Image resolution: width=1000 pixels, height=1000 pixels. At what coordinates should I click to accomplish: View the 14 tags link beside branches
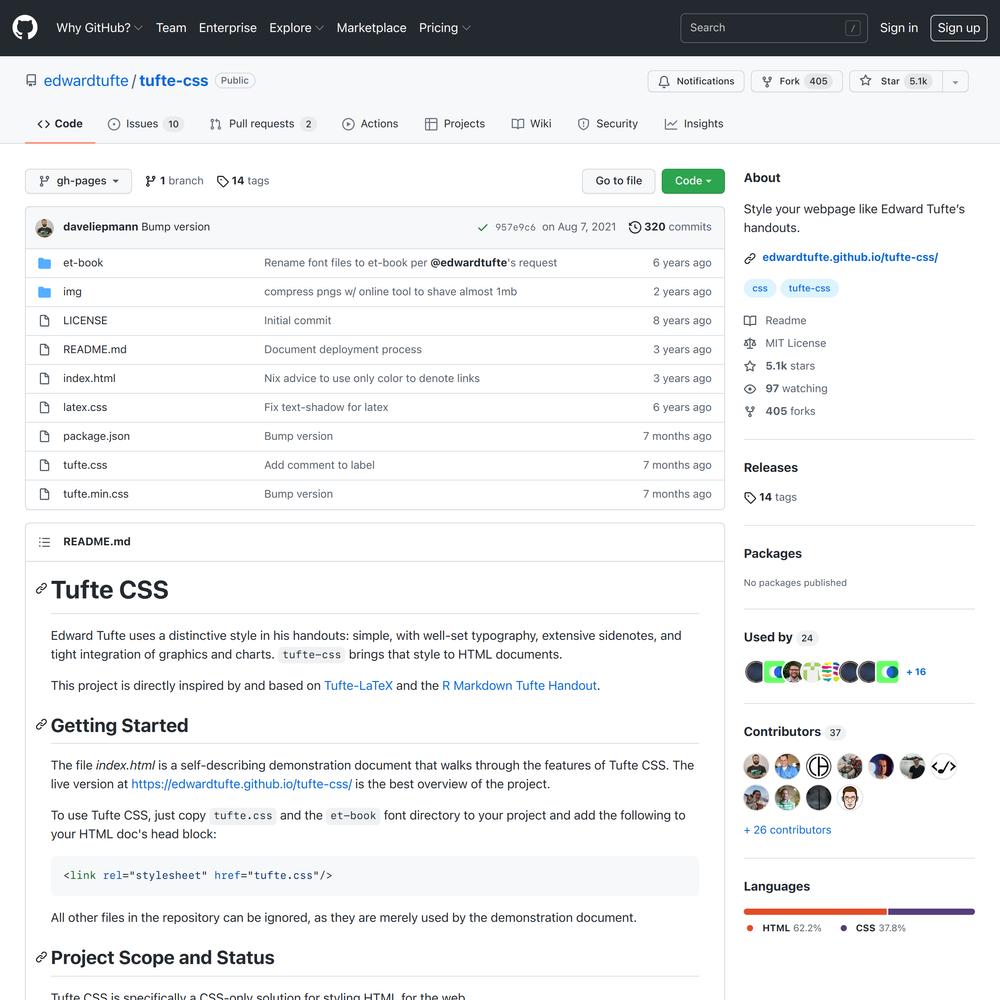(243, 181)
